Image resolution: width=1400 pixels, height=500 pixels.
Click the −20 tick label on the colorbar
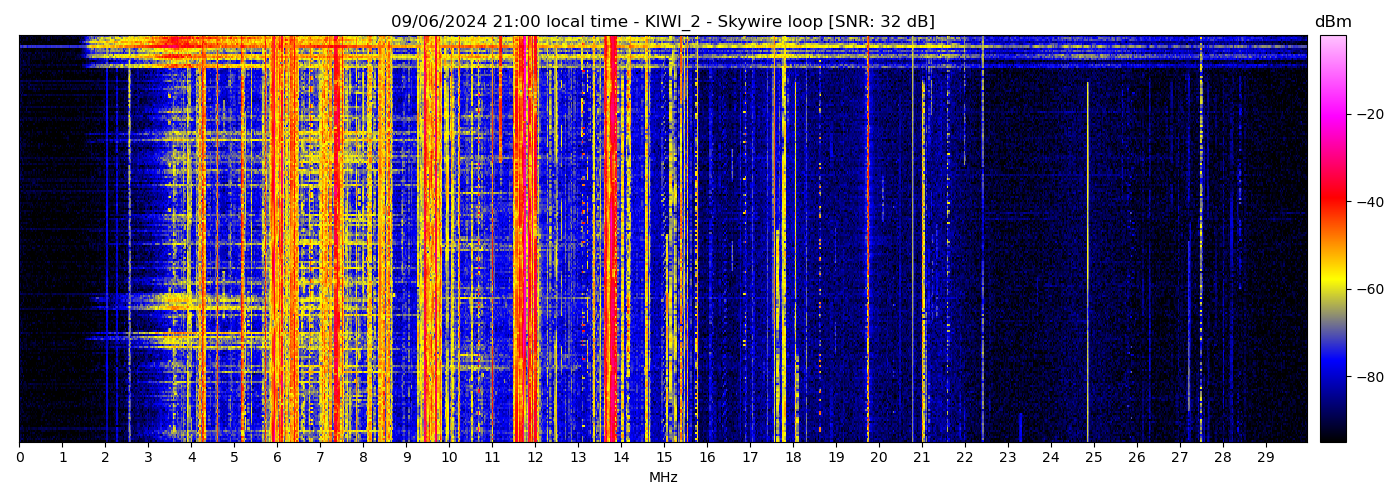[1370, 114]
